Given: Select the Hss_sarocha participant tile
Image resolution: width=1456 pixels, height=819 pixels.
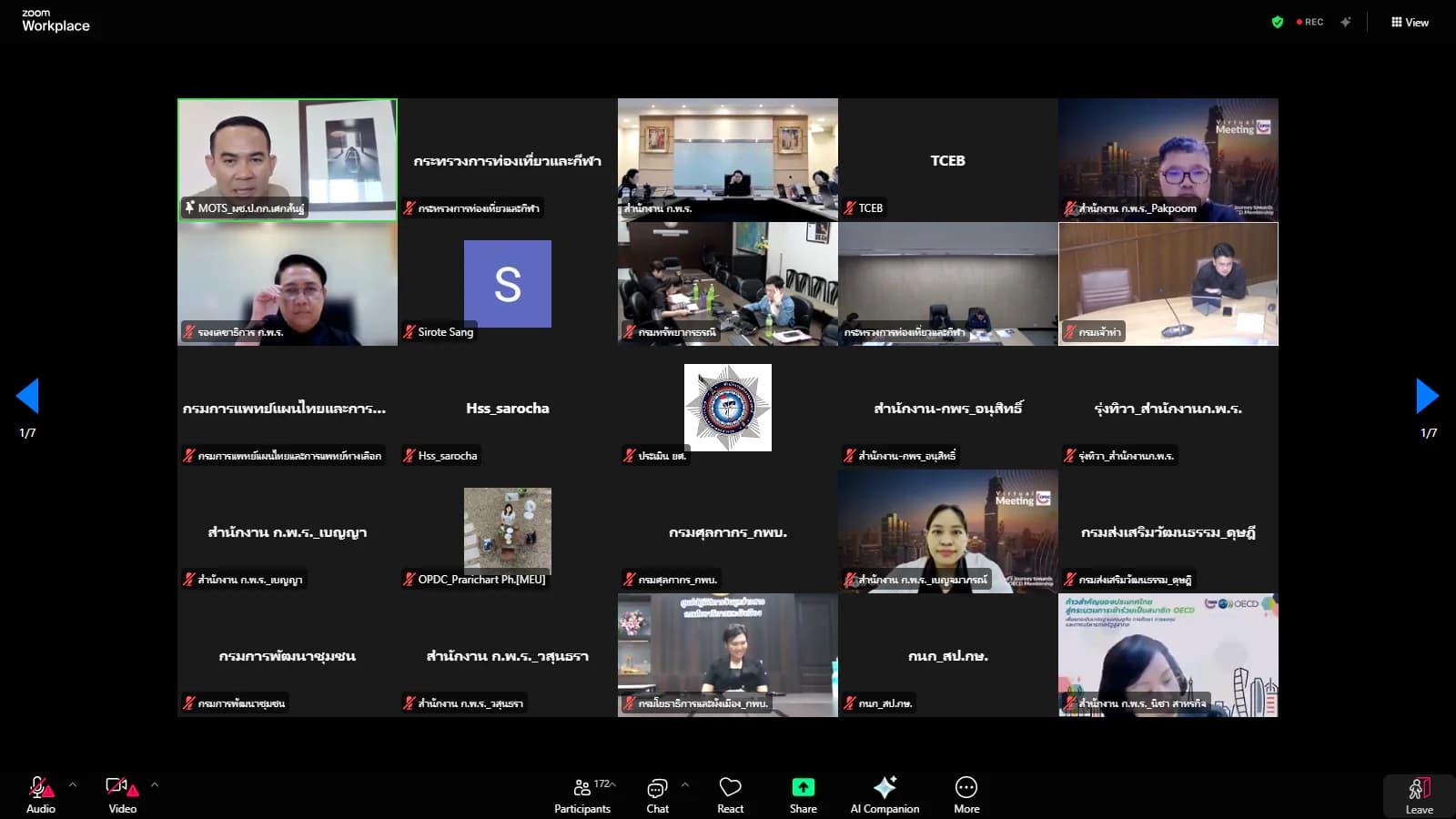Looking at the screenshot, I should click(x=508, y=408).
